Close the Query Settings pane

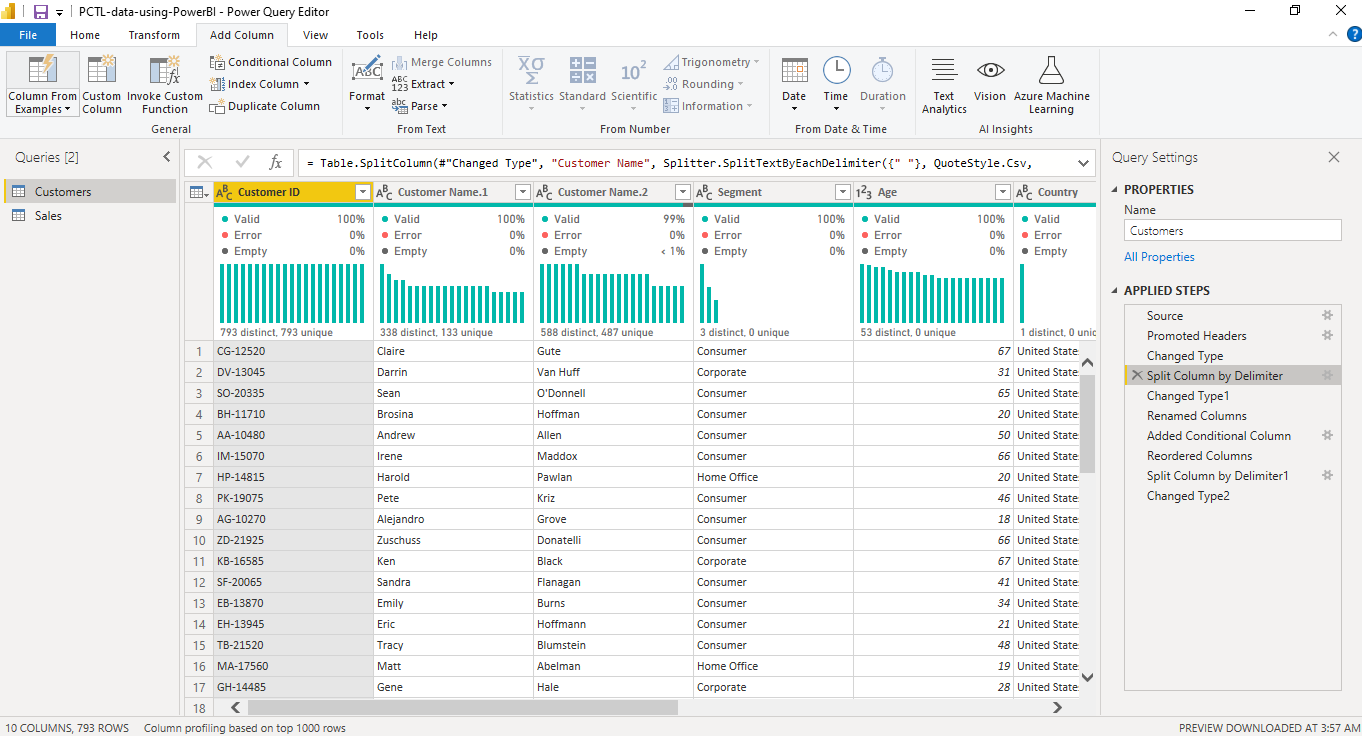pos(1333,157)
